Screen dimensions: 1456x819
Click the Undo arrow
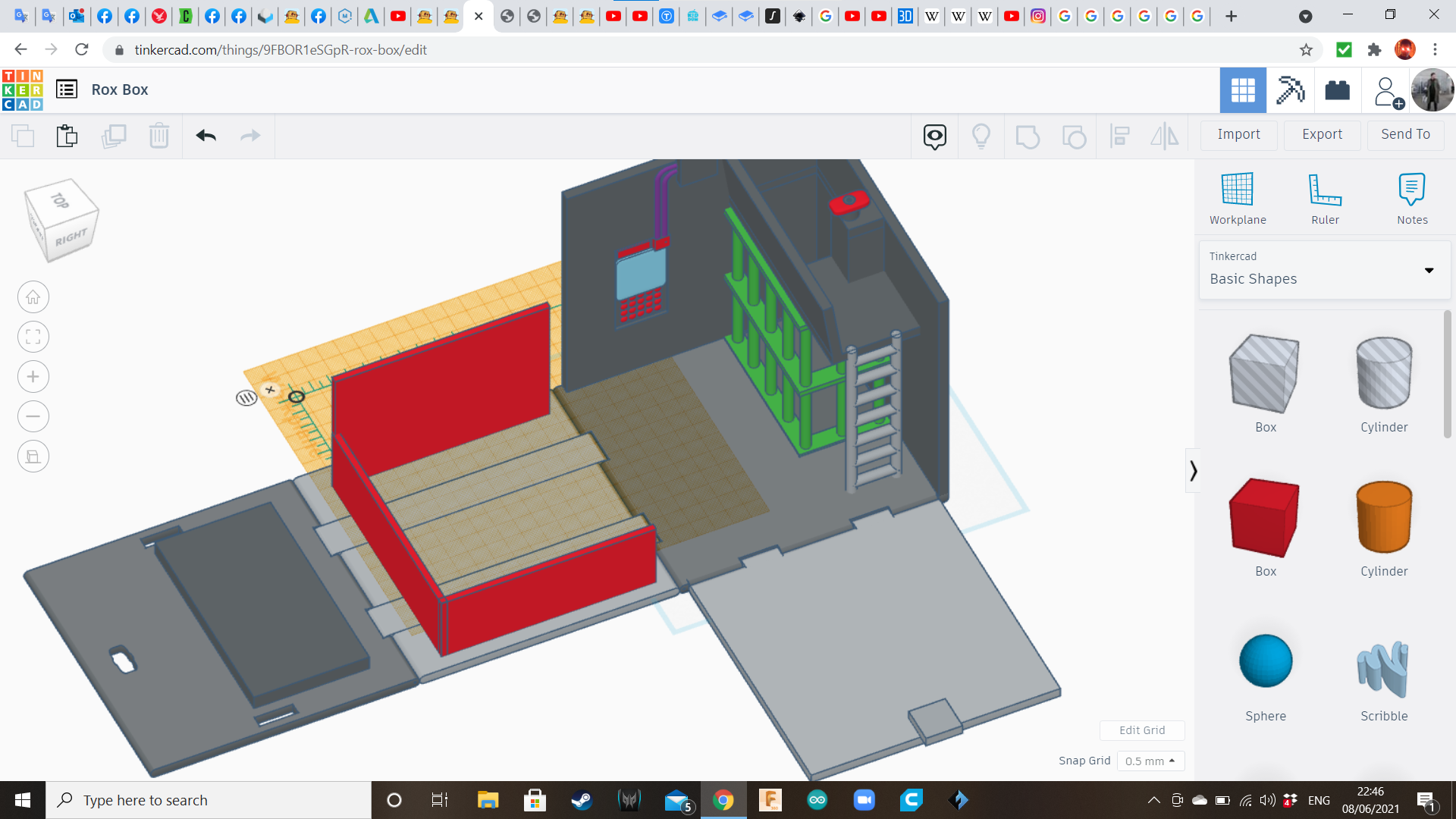(x=206, y=136)
